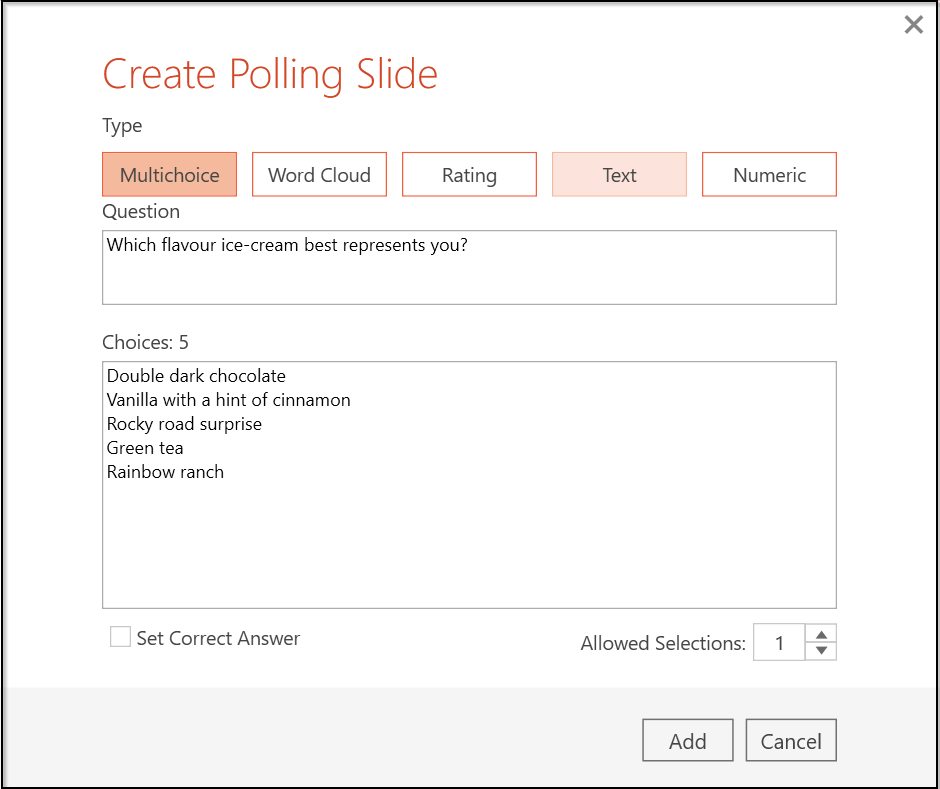940x789 pixels.
Task: Decrease Allowed Selections with the down arrow
Action: [x=821, y=651]
